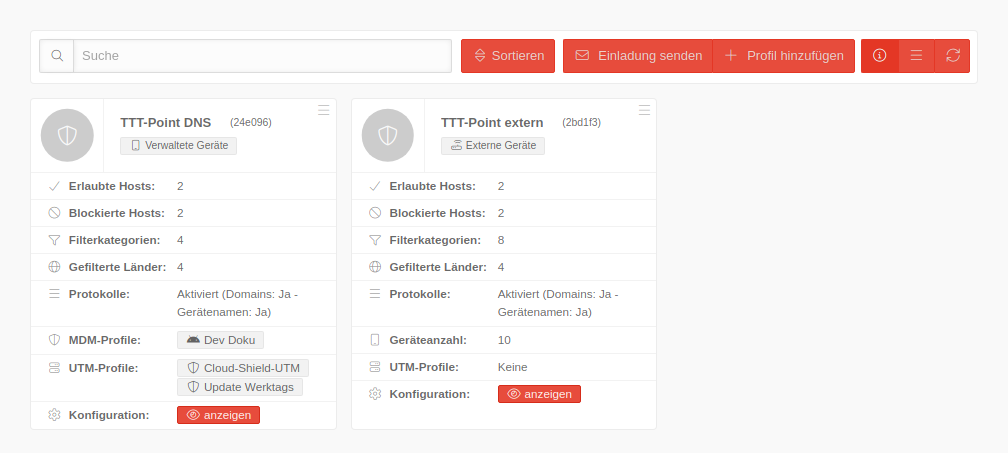The height and width of the screenshot is (453, 1008).
Task: Focus the Suche search field
Action: click(262, 56)
